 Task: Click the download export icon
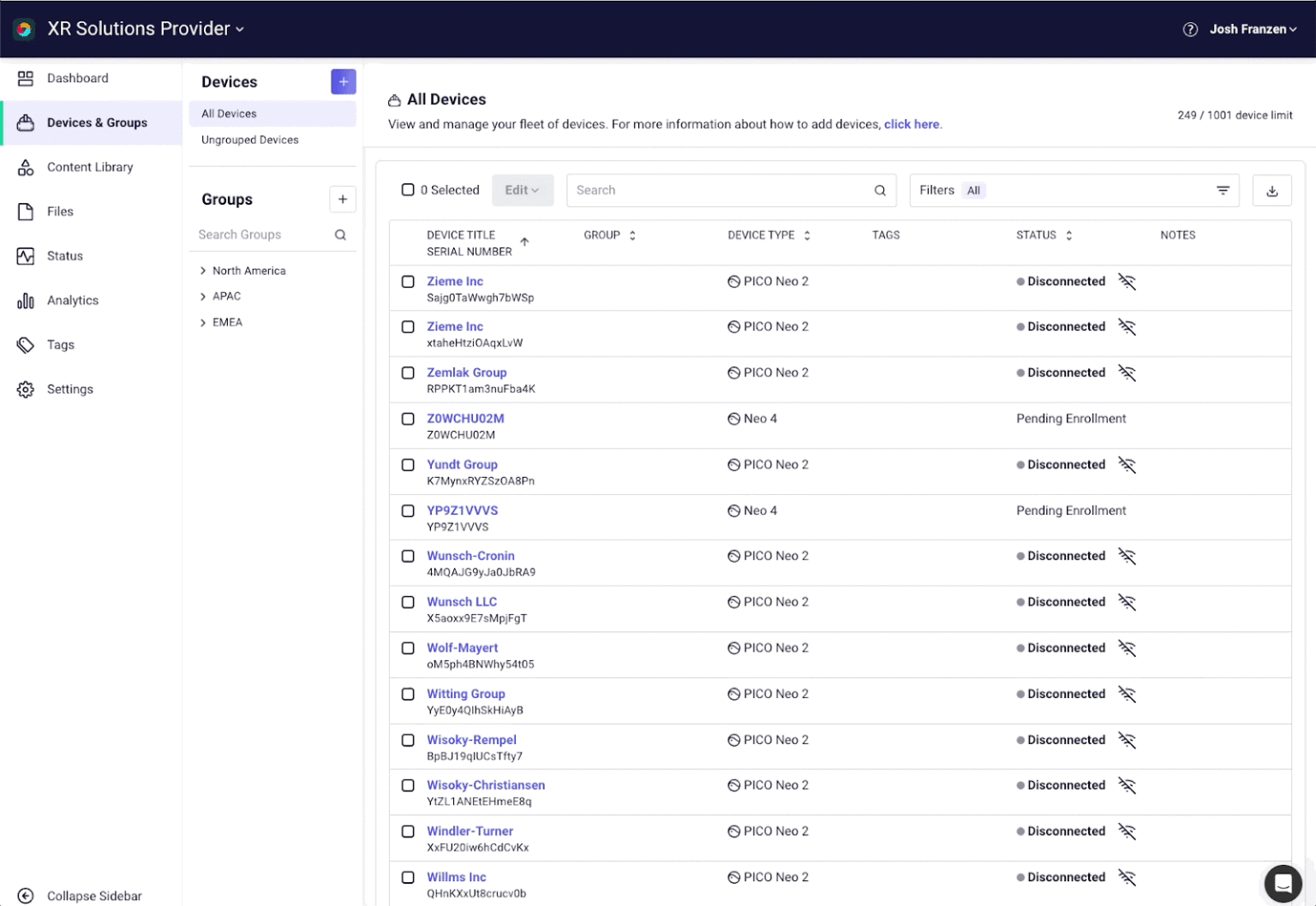pyautogui.click(x=1271, y=191)
